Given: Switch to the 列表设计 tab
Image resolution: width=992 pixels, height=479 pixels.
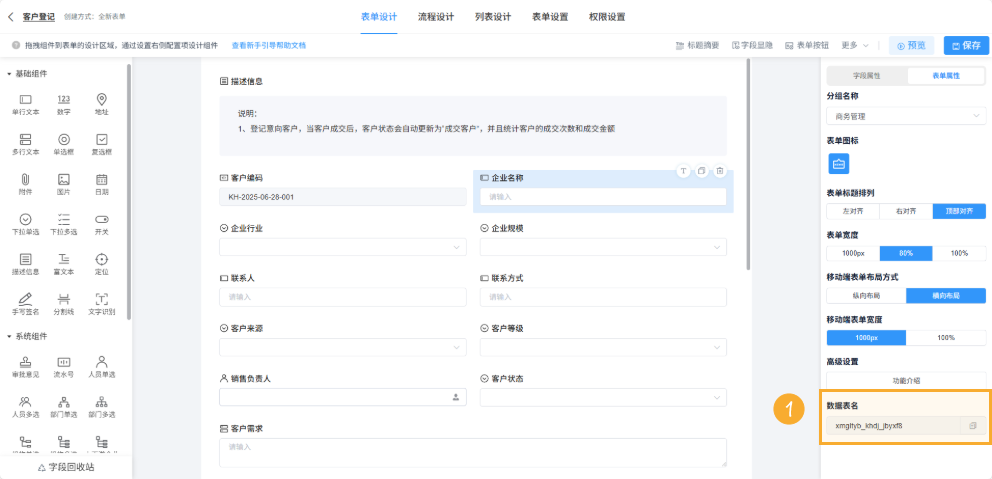Looking at the screenshot, I should coord(493,17).
